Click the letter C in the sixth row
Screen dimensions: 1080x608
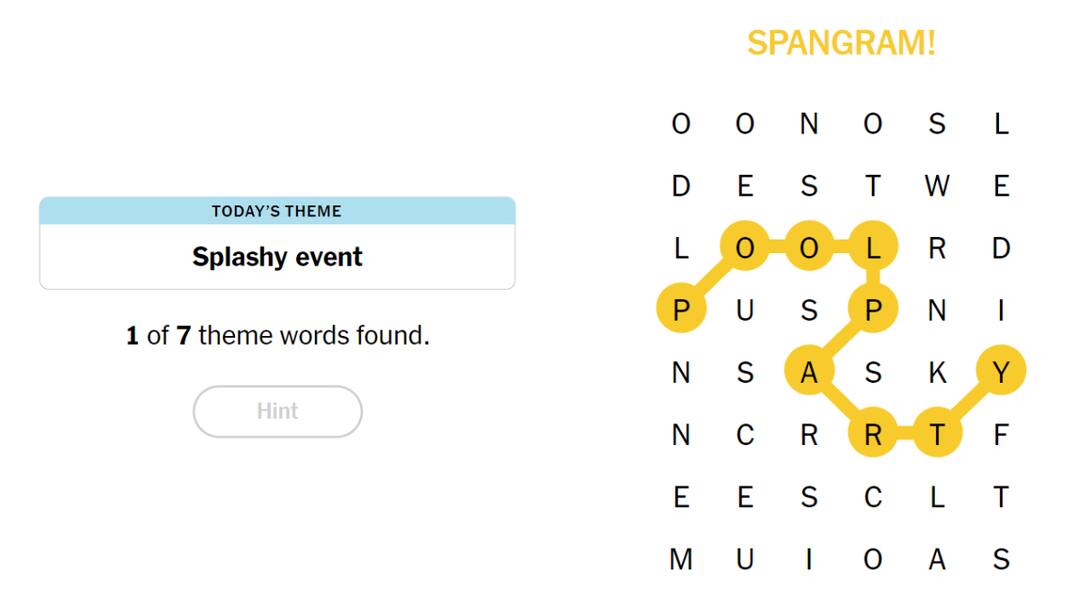(x=744, y=434)
